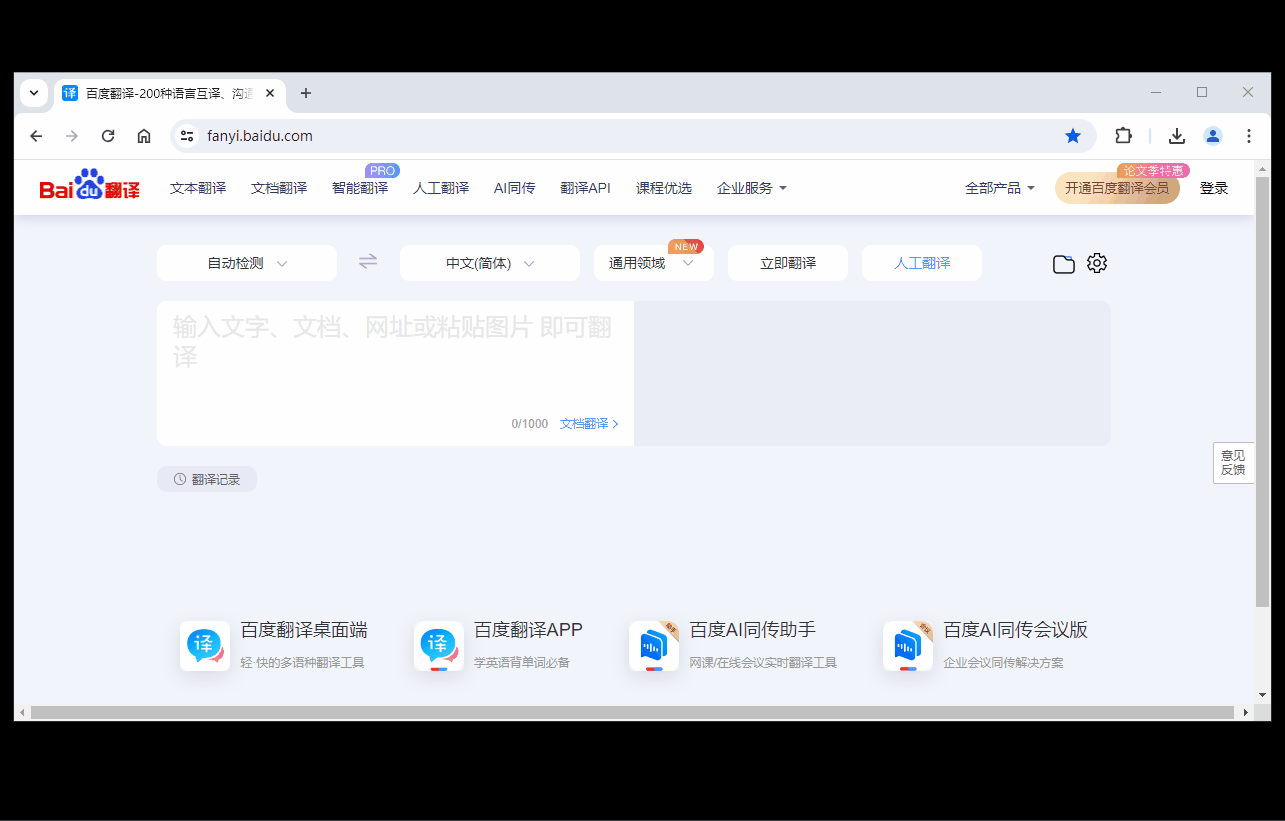Select the 文本翻译 nav item
The height and width of the screenshot is (821, 1285).
(198, 188)
